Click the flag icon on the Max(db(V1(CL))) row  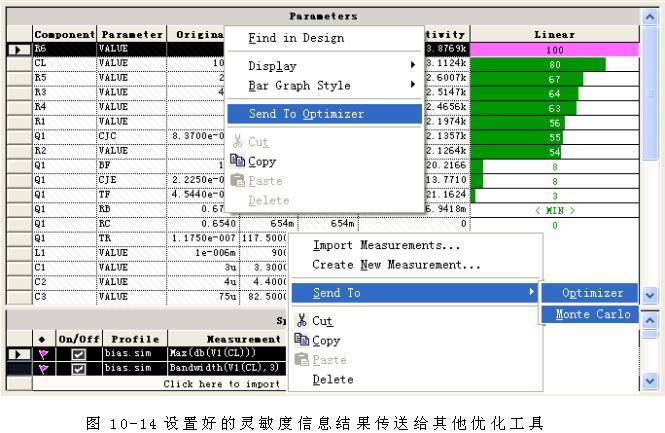pos(42,354)
